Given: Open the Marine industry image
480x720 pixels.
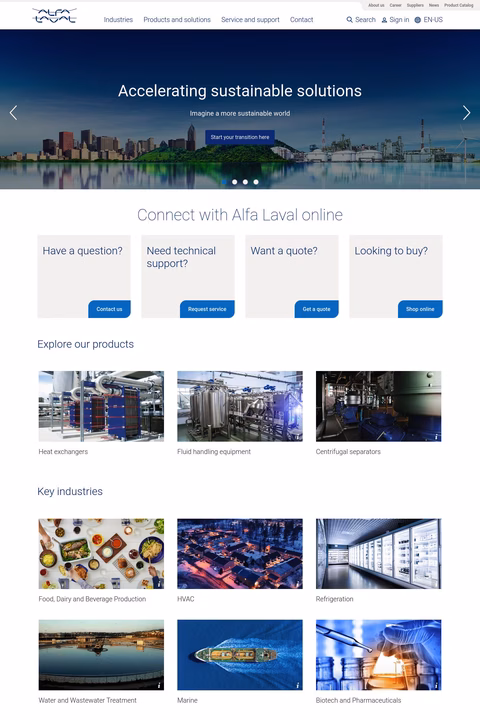Looking at the screenshot, I should tap(240, 655).
